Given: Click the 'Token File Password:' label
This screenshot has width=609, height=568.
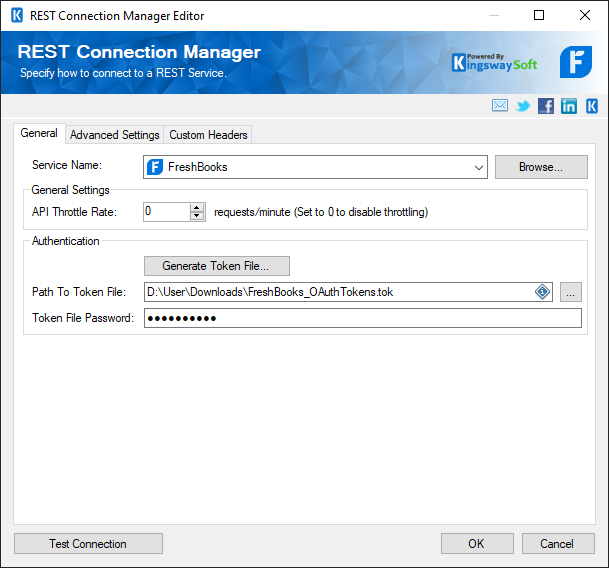Looking at the screenshot, I should (83, 318).
